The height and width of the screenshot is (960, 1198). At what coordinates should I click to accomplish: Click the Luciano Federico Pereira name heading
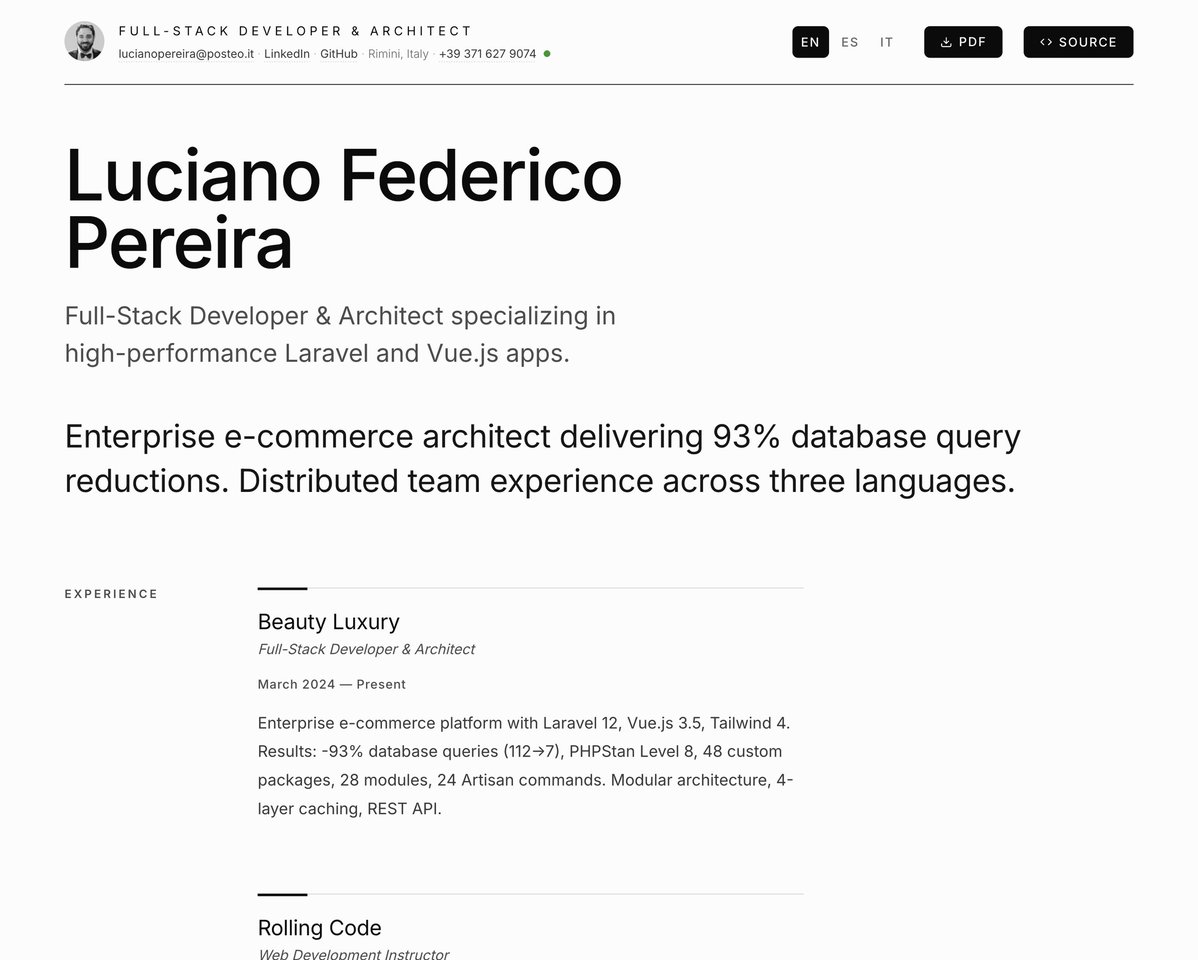click(x=343, y=209)
